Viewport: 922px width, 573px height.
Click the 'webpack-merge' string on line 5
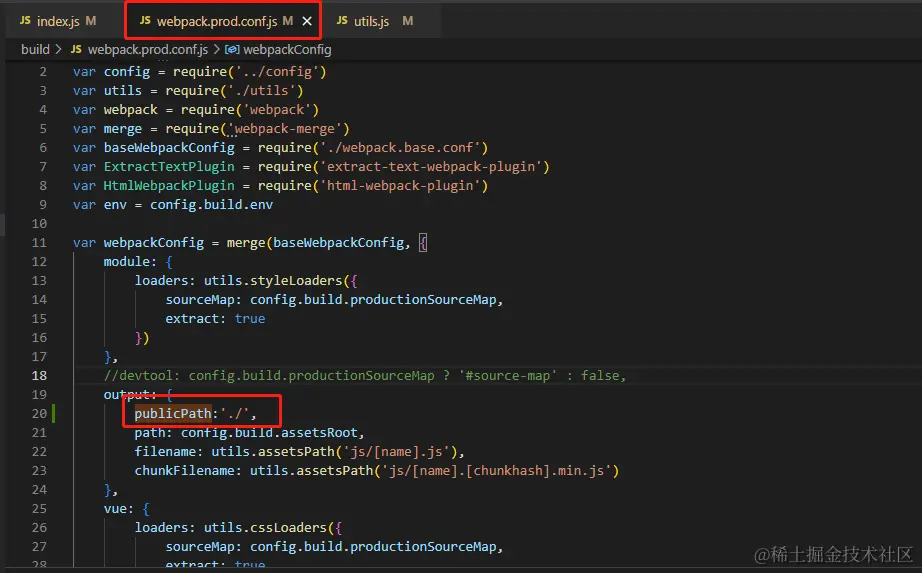click(x=284, y=129)
